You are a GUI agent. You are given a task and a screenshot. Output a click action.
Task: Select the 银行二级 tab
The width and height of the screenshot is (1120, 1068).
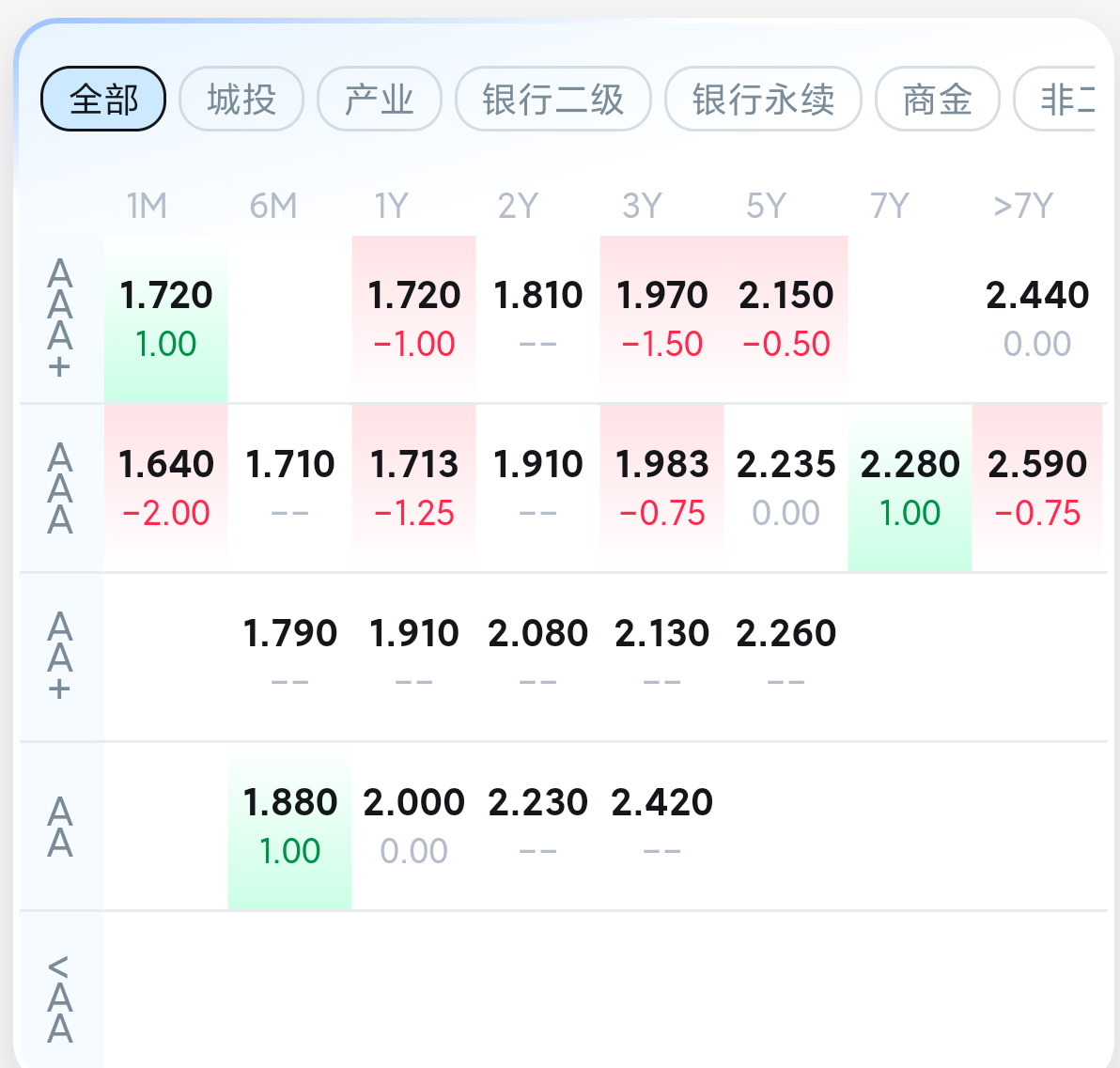coord(553,99)
